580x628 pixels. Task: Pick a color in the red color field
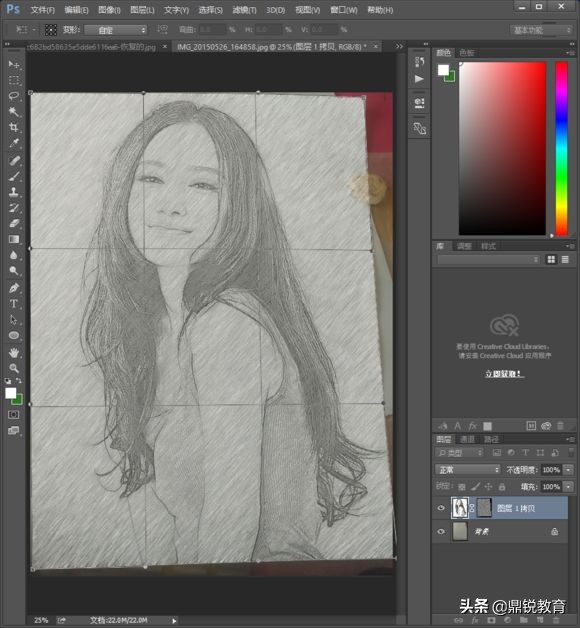tap(502, 148)
